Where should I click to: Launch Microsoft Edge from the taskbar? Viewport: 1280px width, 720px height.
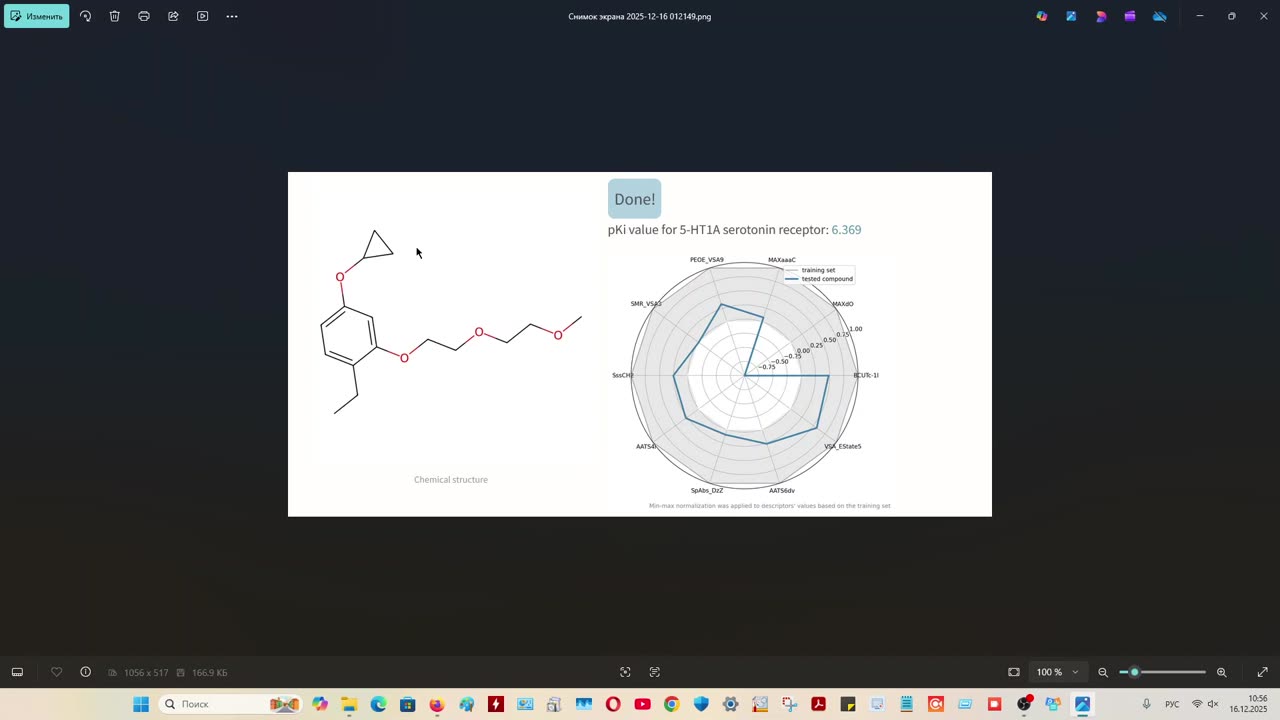tap(378, 704)
